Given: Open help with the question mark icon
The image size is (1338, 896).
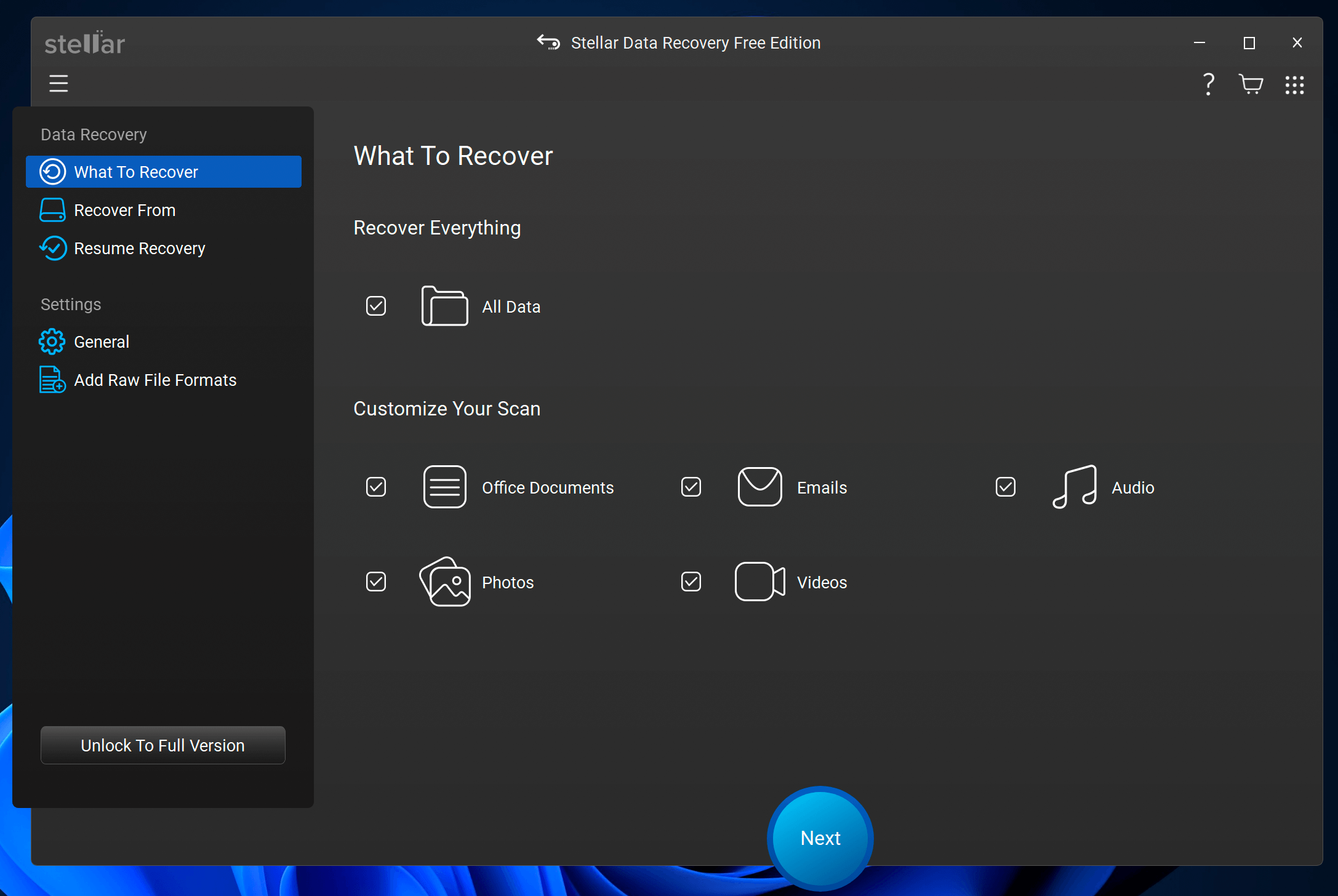Looking at the screenshot, I should (1209, 84).
